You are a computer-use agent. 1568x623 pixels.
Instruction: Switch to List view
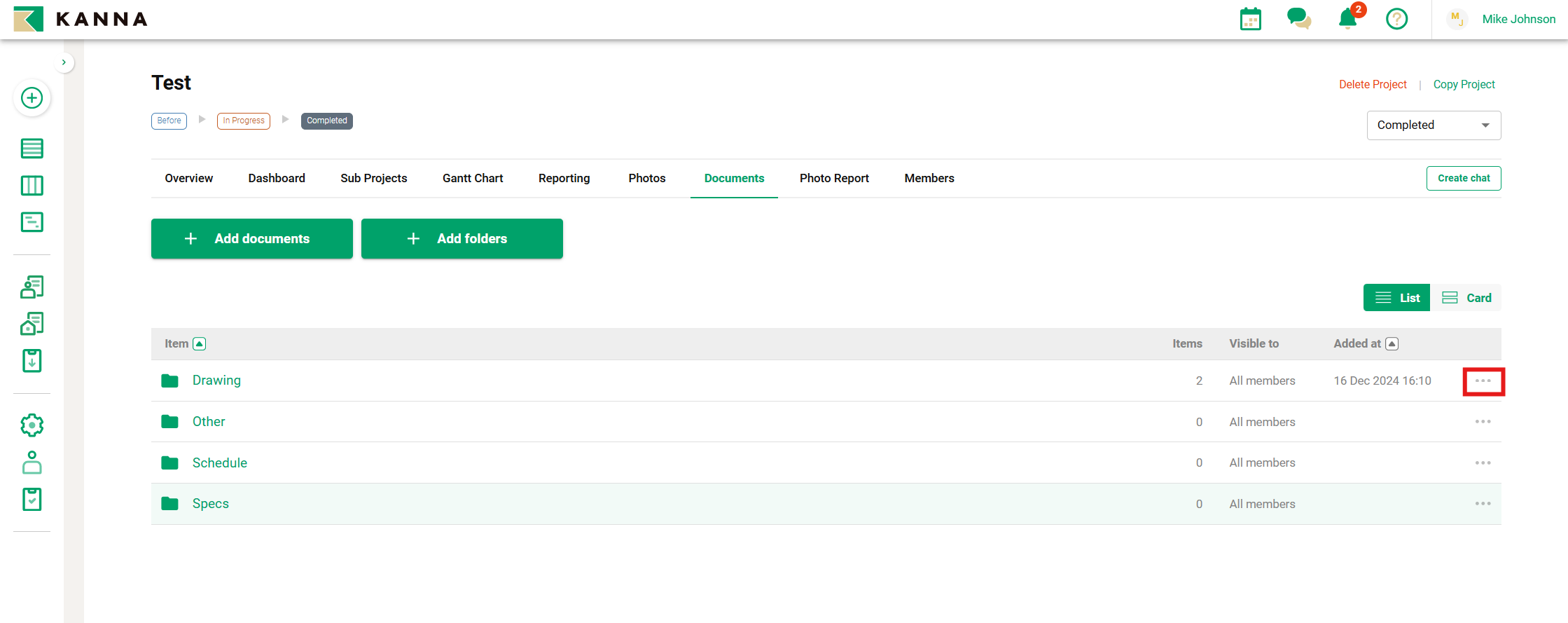tap(1396, 298)
